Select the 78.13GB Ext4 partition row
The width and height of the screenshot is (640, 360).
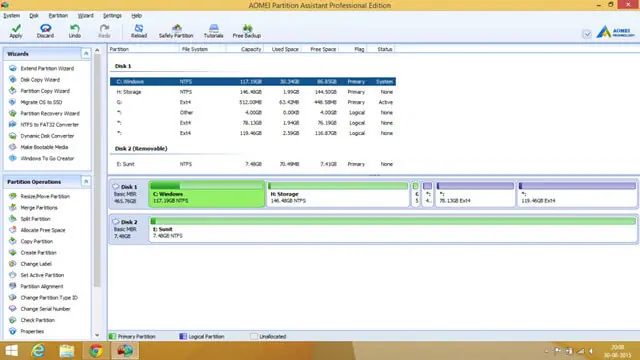coord(253,123)
